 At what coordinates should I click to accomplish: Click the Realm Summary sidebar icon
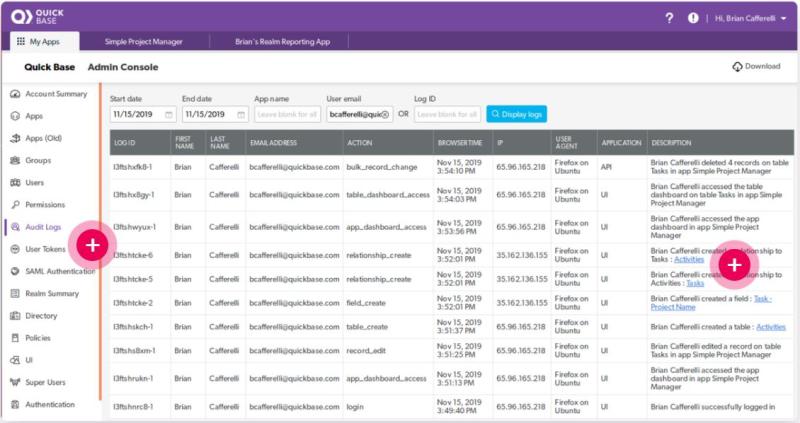15,293
